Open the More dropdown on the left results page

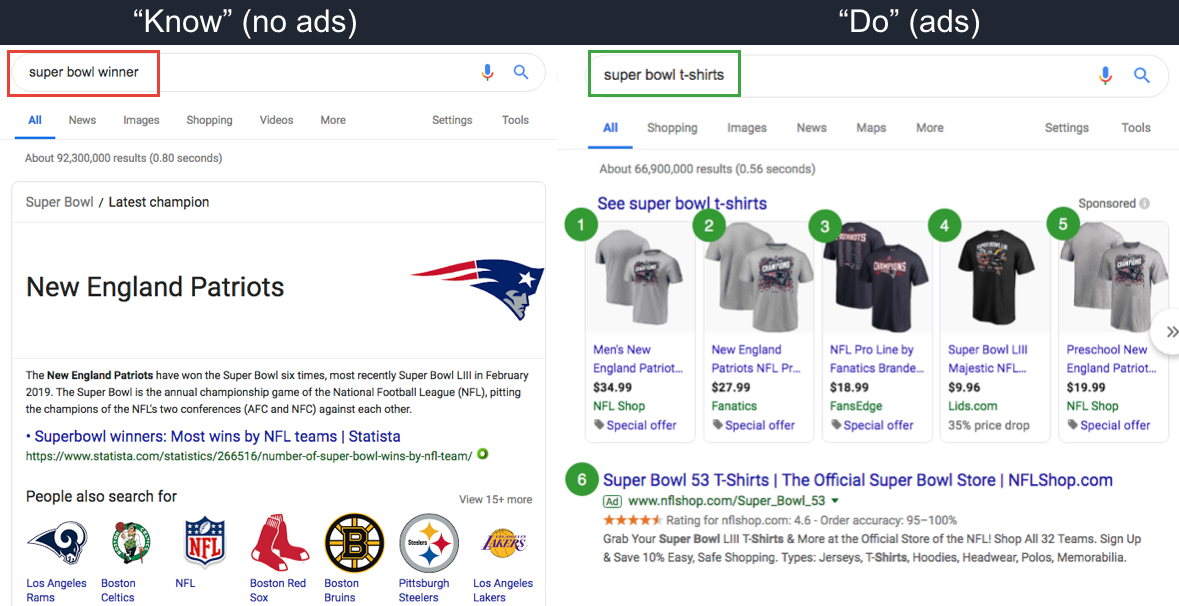pyautogui.click(x=332, y=119)
